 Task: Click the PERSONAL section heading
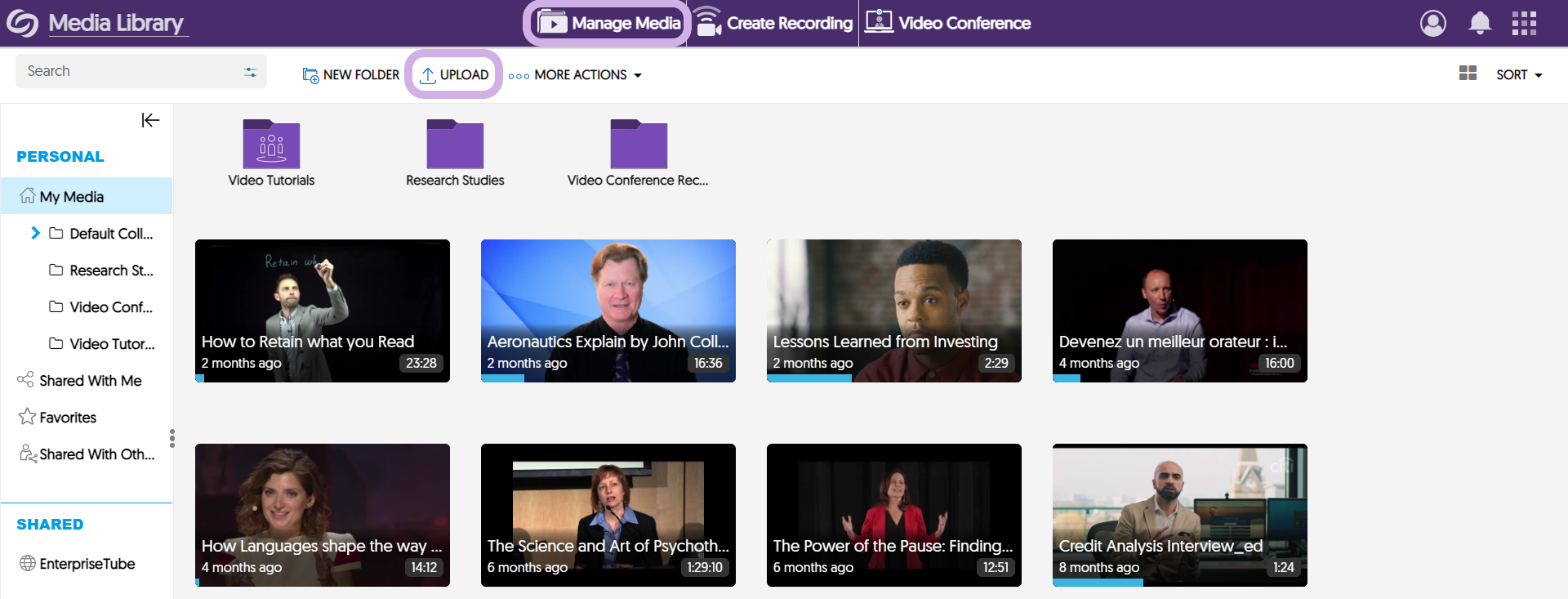coord(60,156)
